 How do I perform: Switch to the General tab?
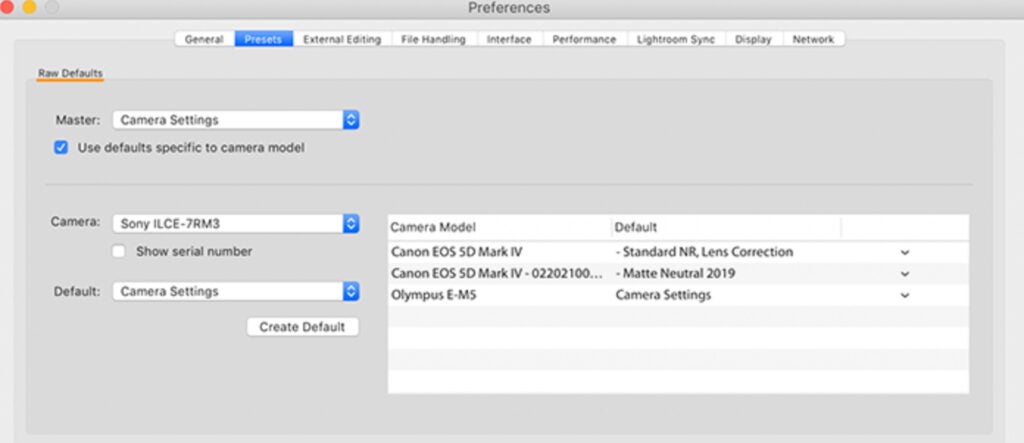pyautogui.click(x=204, y=39)
